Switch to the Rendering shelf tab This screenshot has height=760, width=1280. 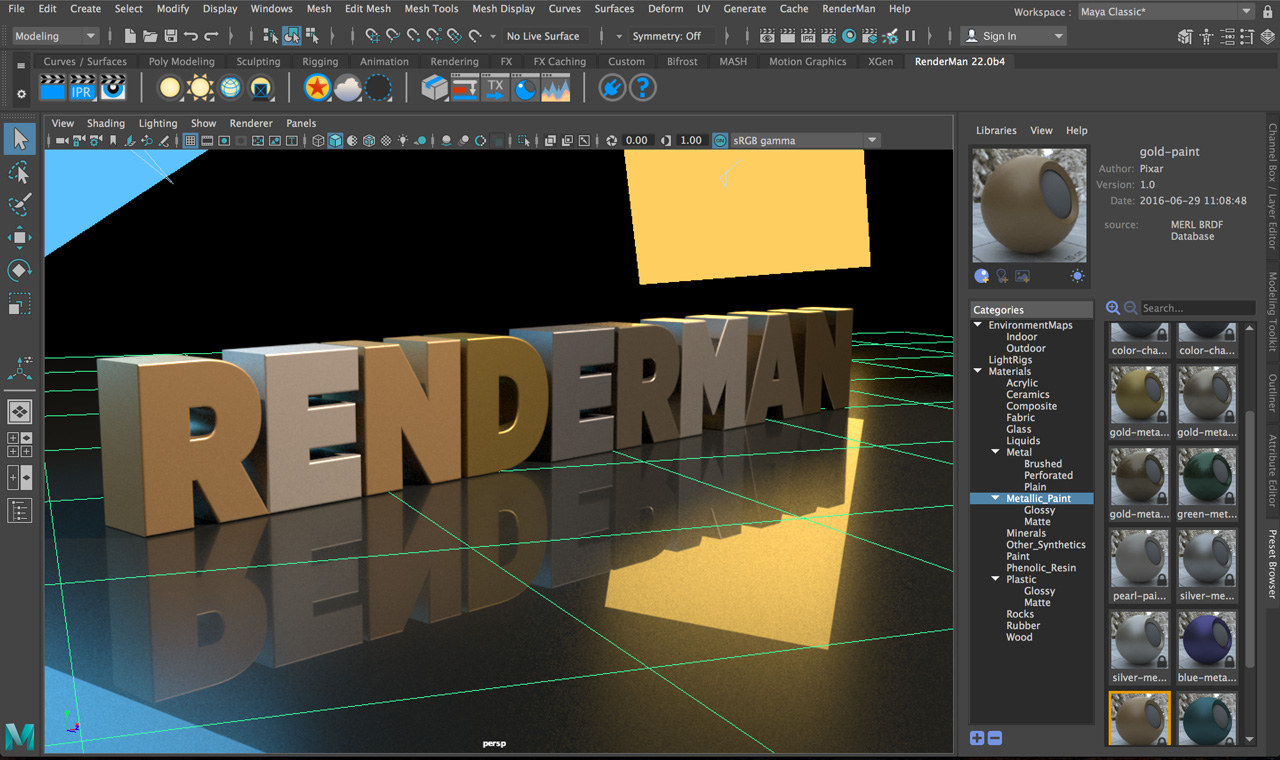pyautogui.click(x=454, y=62)
